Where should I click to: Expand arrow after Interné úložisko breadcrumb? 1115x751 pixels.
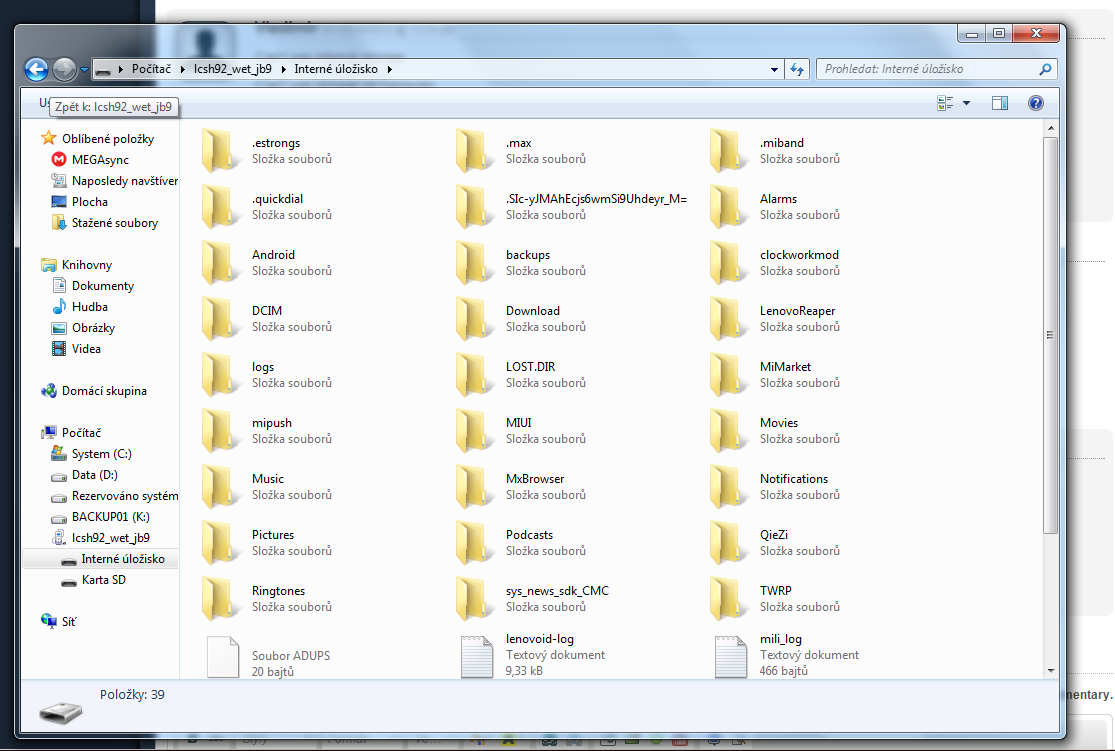click(390, 69)
